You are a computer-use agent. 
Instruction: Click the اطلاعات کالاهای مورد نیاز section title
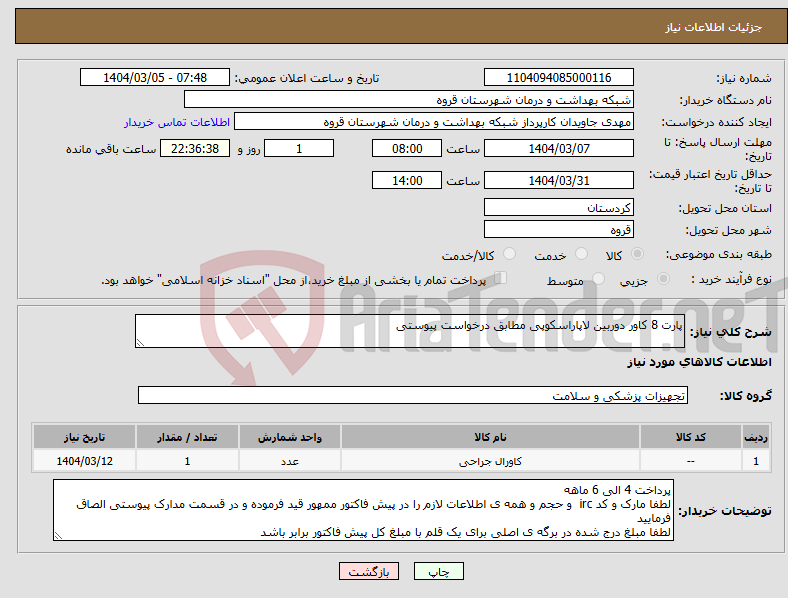699,362
